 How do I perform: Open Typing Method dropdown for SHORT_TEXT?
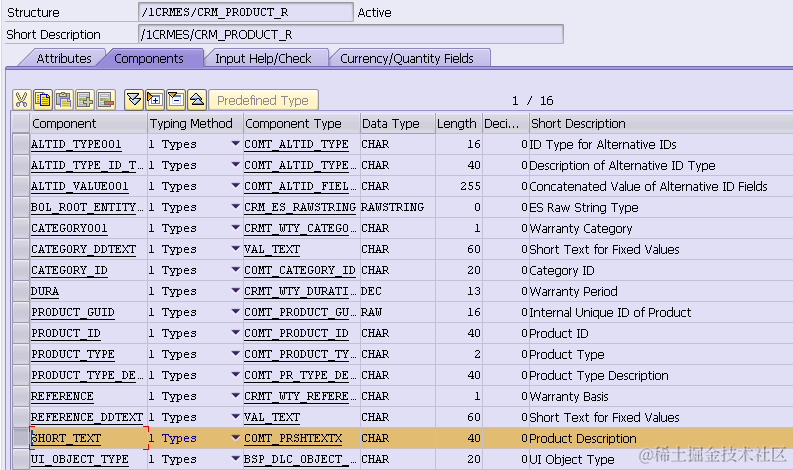(235, 438)
